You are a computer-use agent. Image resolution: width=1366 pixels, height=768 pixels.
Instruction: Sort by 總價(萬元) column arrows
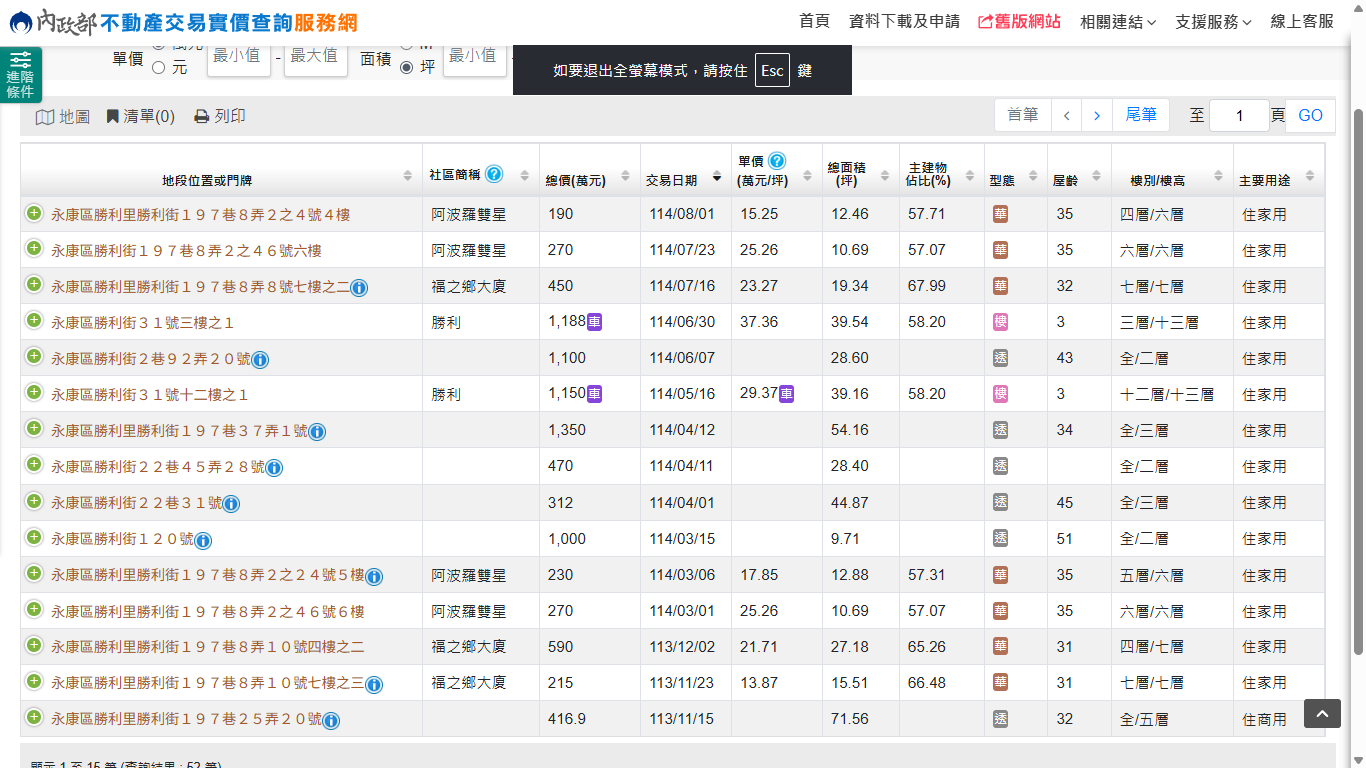[626, 176]
